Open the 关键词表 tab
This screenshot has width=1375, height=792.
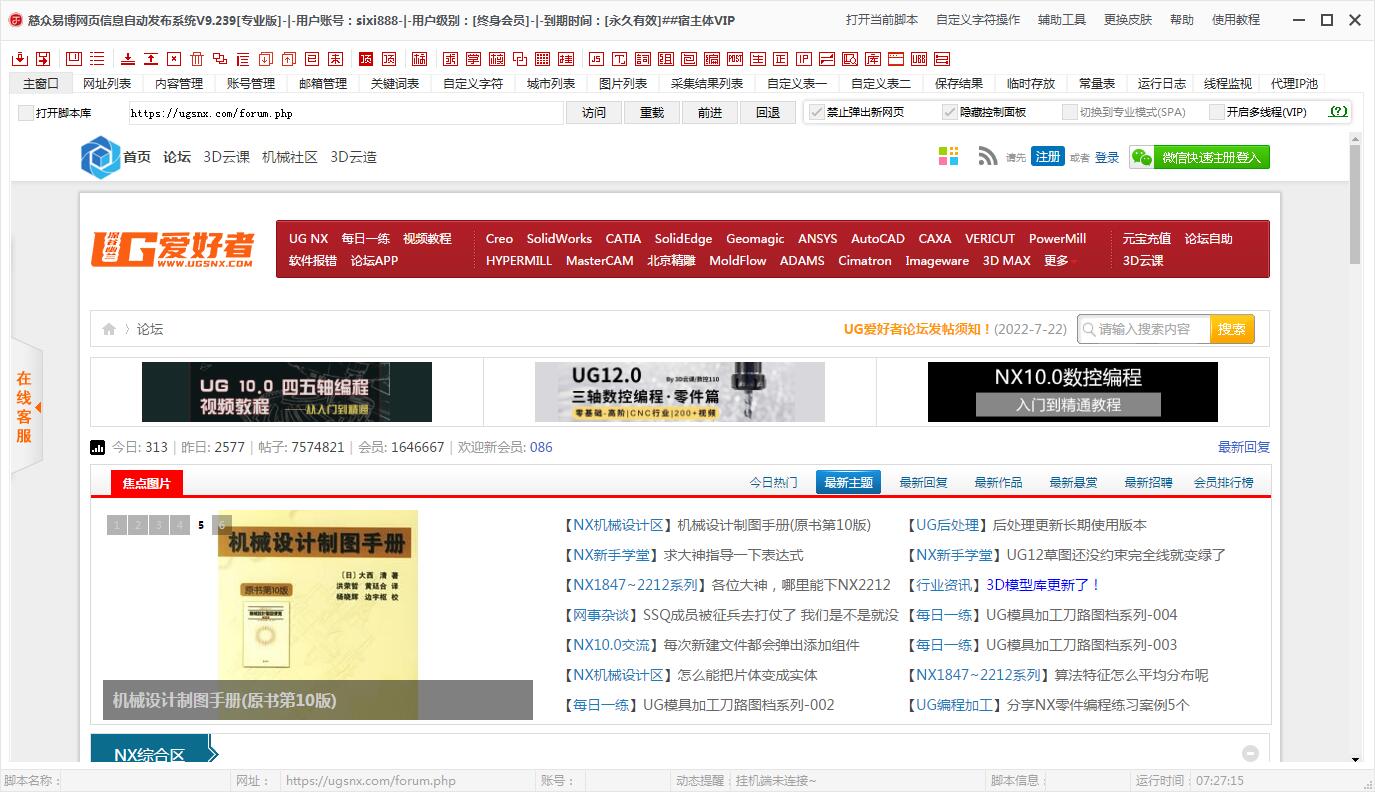[x=395, y=84]
